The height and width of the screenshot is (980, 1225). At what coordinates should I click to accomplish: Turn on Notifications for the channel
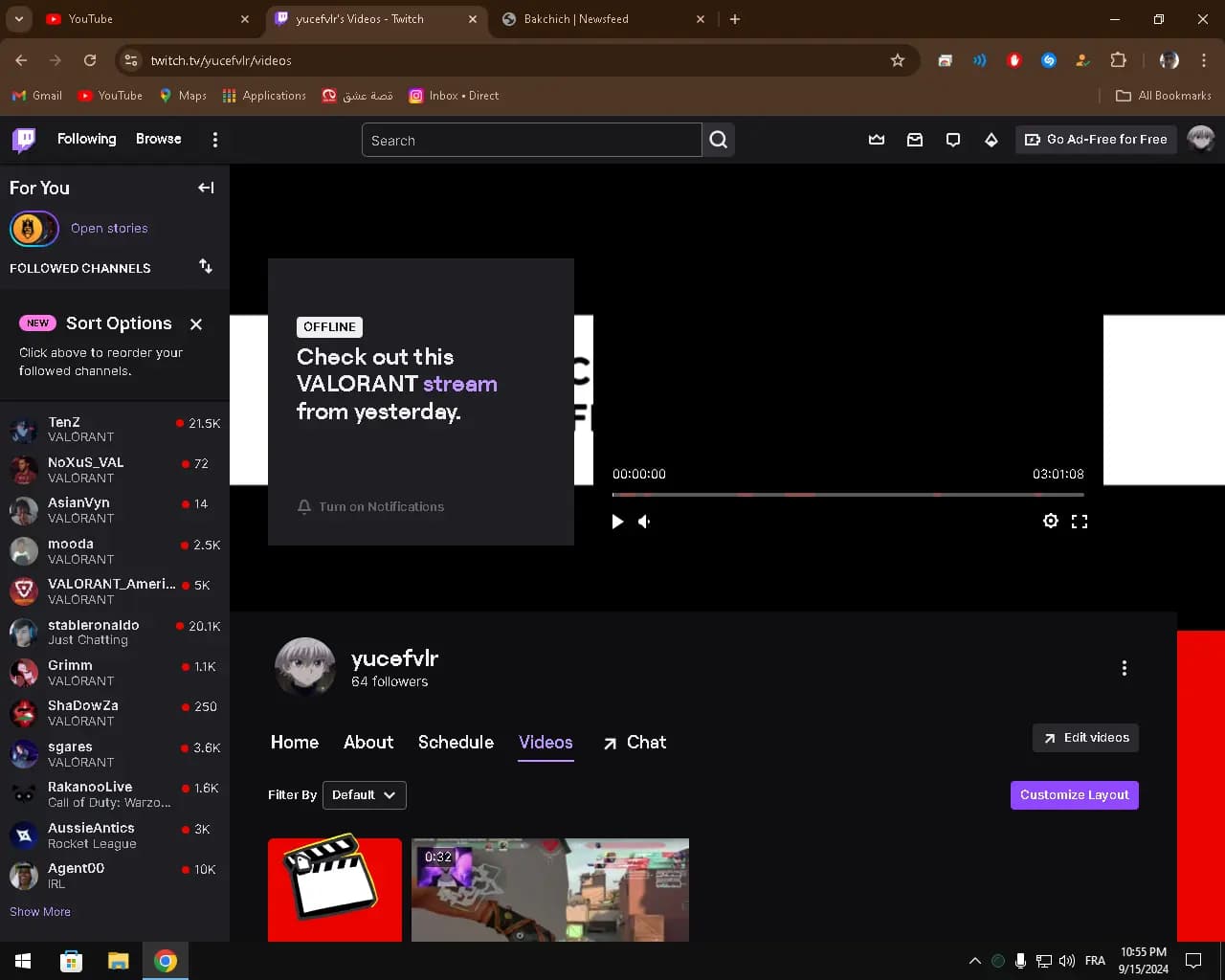point(371,507)
